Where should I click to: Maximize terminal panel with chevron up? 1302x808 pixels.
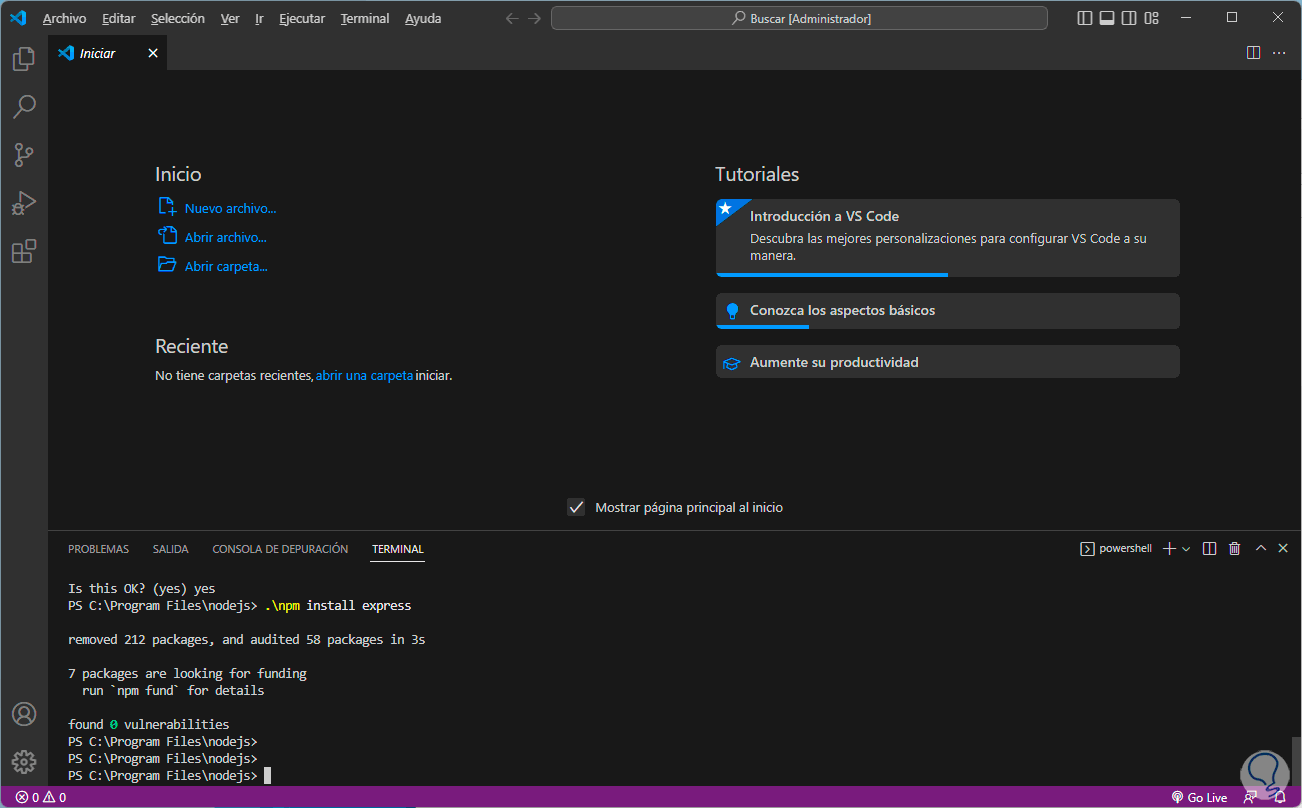[x=1260, y=549]
